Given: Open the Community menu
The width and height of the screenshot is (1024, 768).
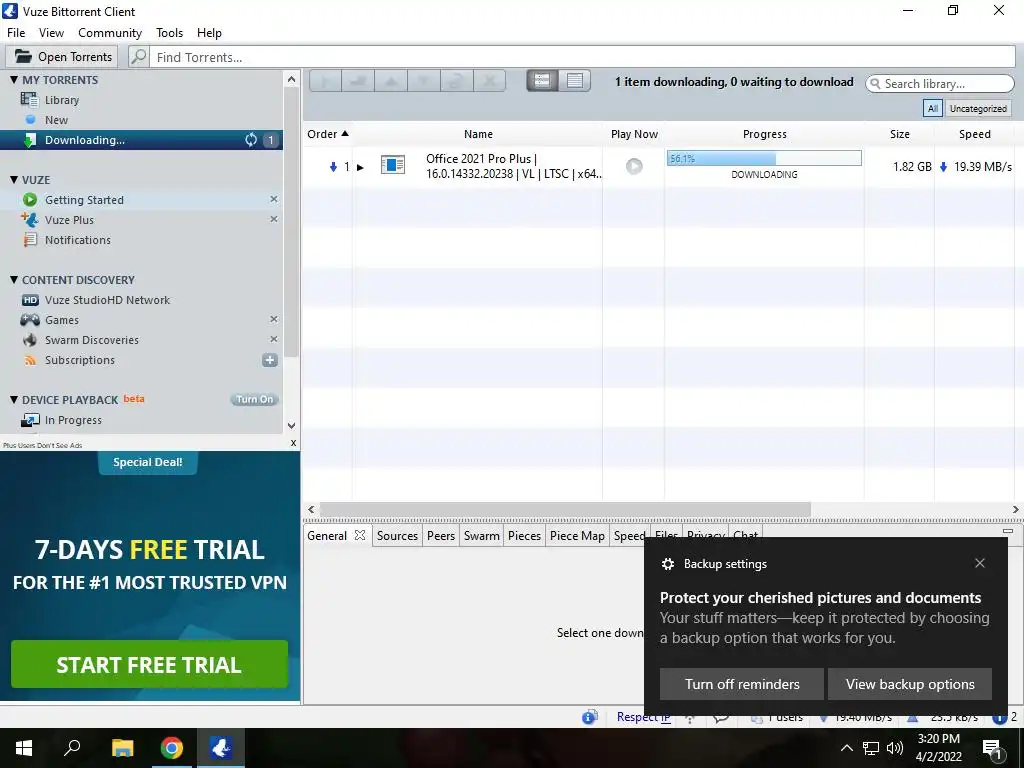Looking at the screenshot, I should (x=110, y=33).
